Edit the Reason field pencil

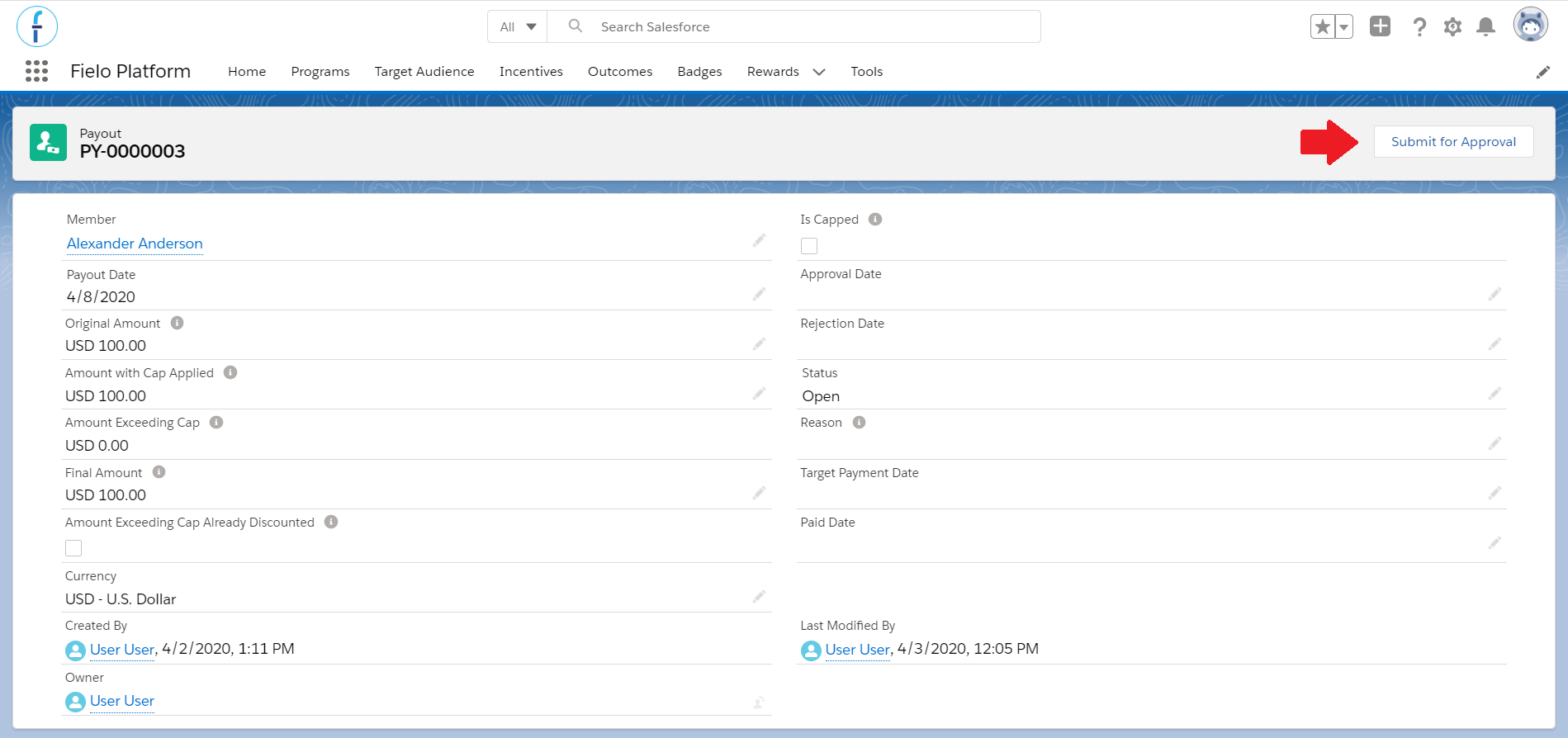[1495, 443]
